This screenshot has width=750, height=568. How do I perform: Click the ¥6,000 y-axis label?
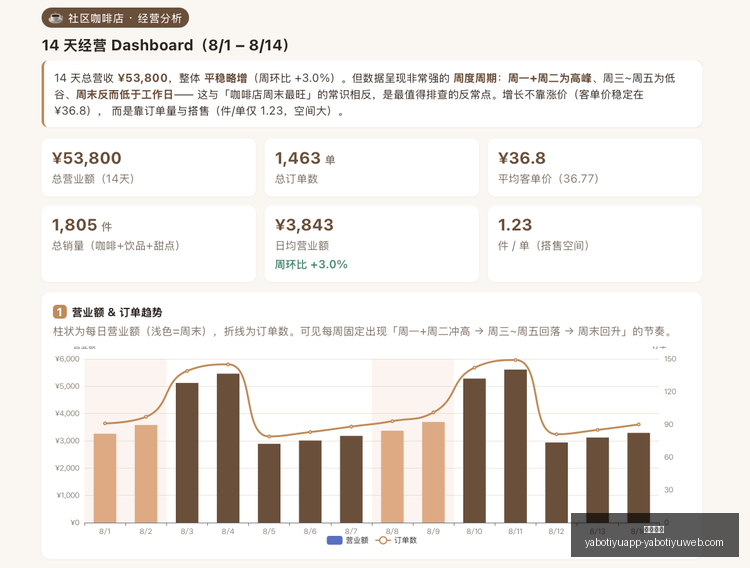click(x=67, y=359)
